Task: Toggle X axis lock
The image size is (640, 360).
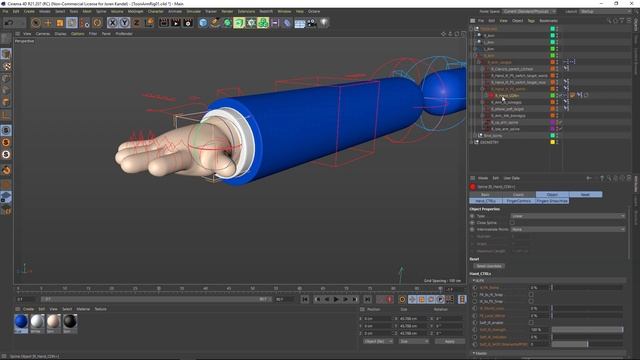Action: pyautogui.click(x=113, y=23)
